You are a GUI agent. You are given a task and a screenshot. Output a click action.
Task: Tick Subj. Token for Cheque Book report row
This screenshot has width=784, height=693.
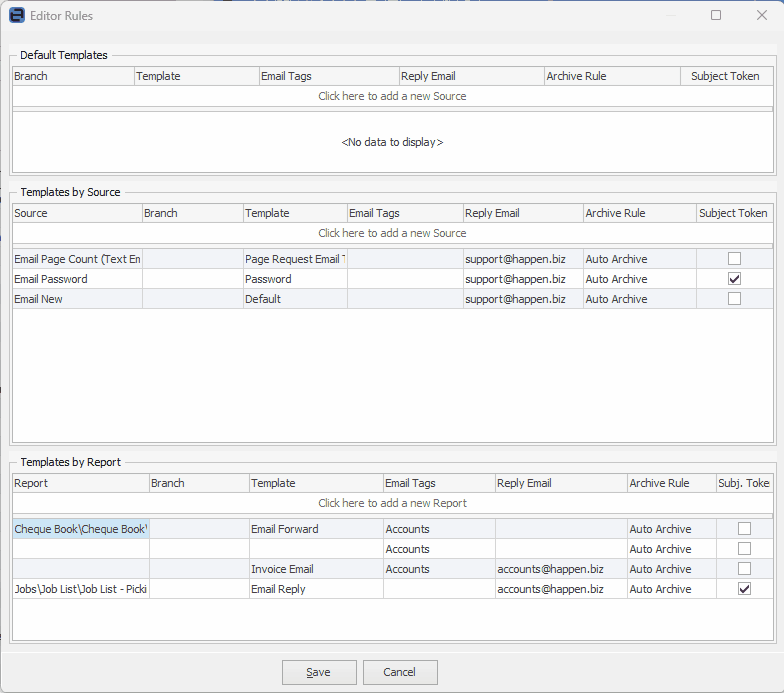(744, 529)
